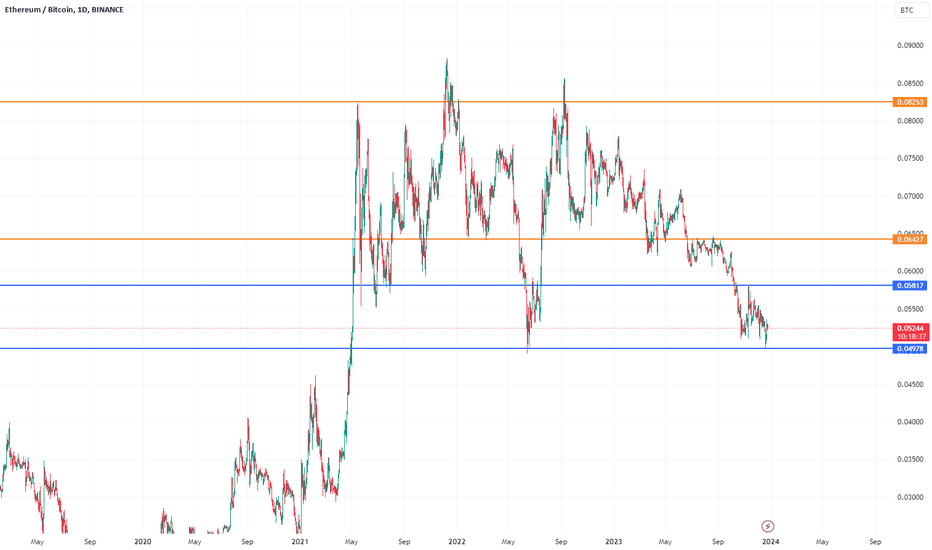Click the lightning event icon near 2024
This screenshot has height=550, width=932.
click(x=767, y=526)
